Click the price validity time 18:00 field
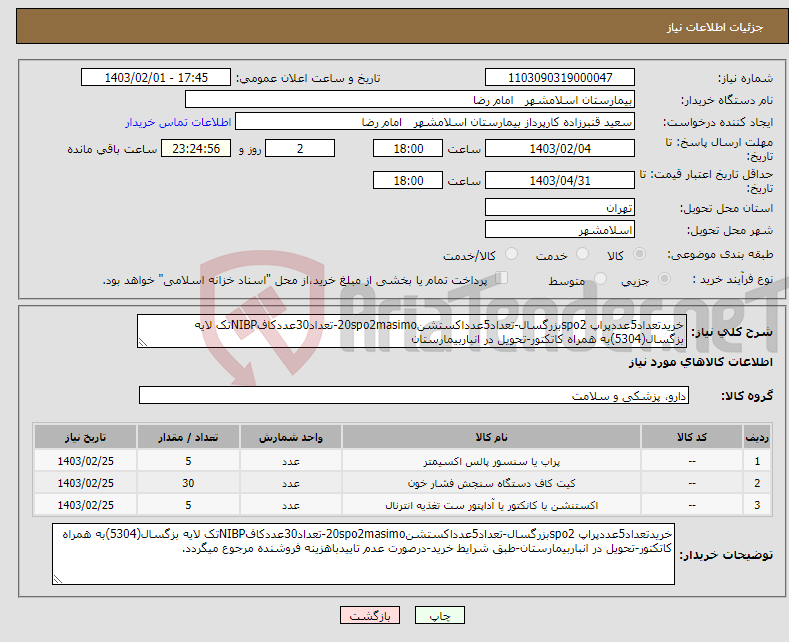This screenshot has width=789, height=642. [408, 180]
